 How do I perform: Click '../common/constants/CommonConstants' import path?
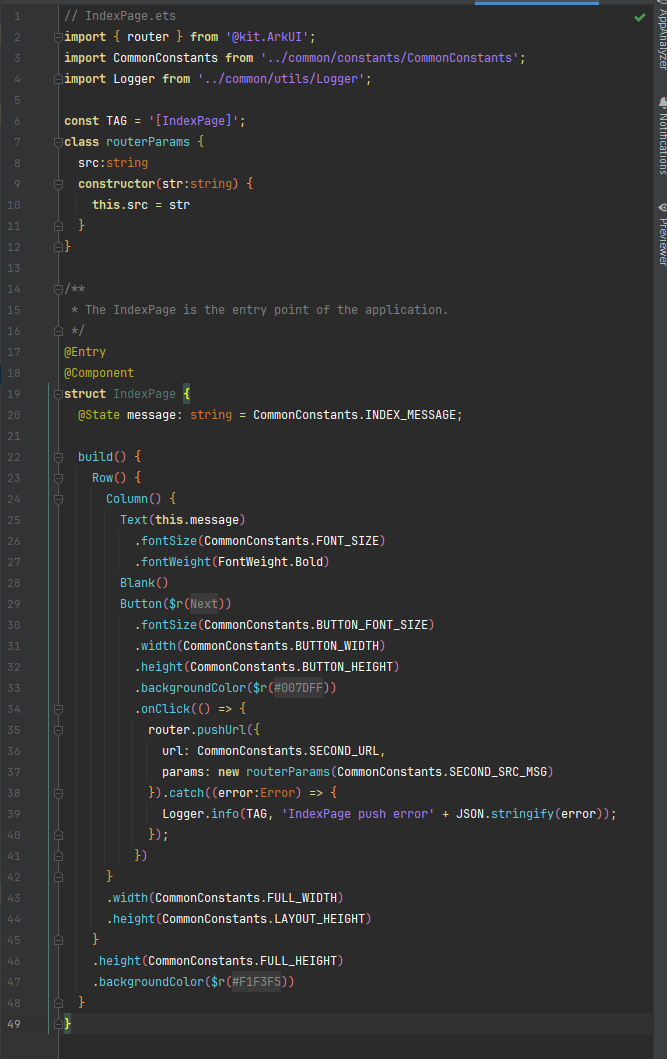(390, 58)
